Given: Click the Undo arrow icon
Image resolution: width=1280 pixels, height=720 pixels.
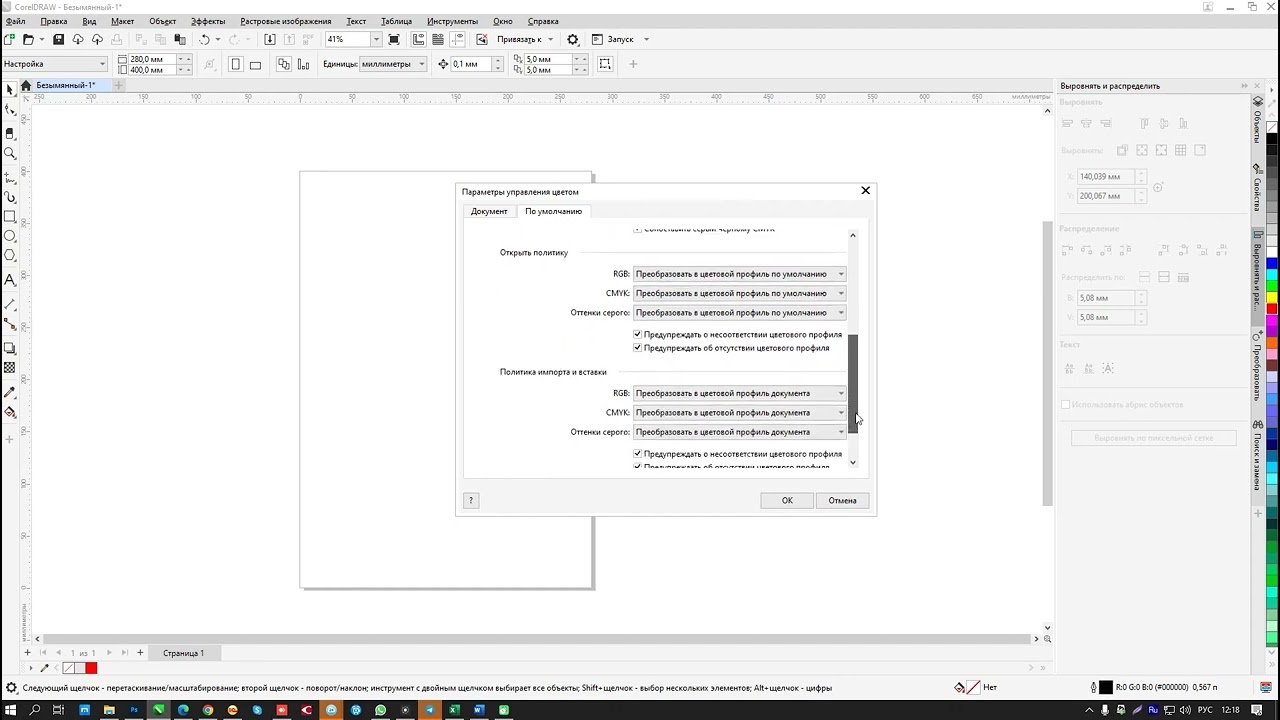Looking at the screenshot, I should 204,39.
